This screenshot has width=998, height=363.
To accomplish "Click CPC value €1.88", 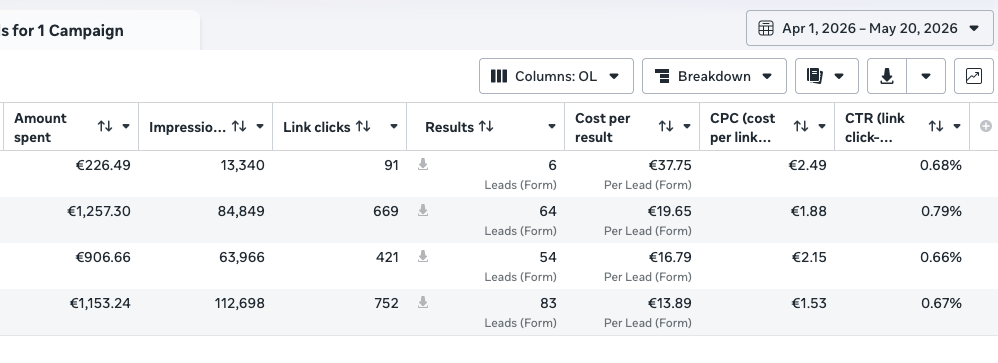I will [x=808, y=211].
